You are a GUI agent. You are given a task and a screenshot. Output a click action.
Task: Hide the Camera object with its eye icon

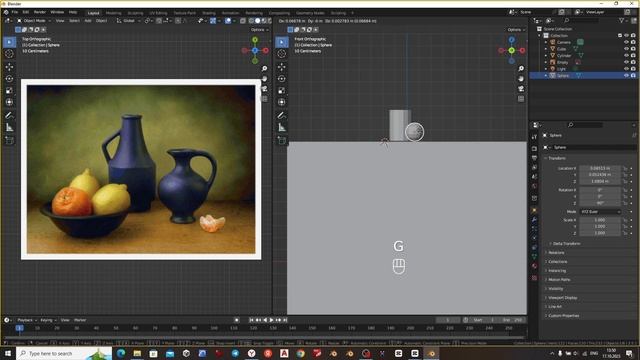coord(626,42)
